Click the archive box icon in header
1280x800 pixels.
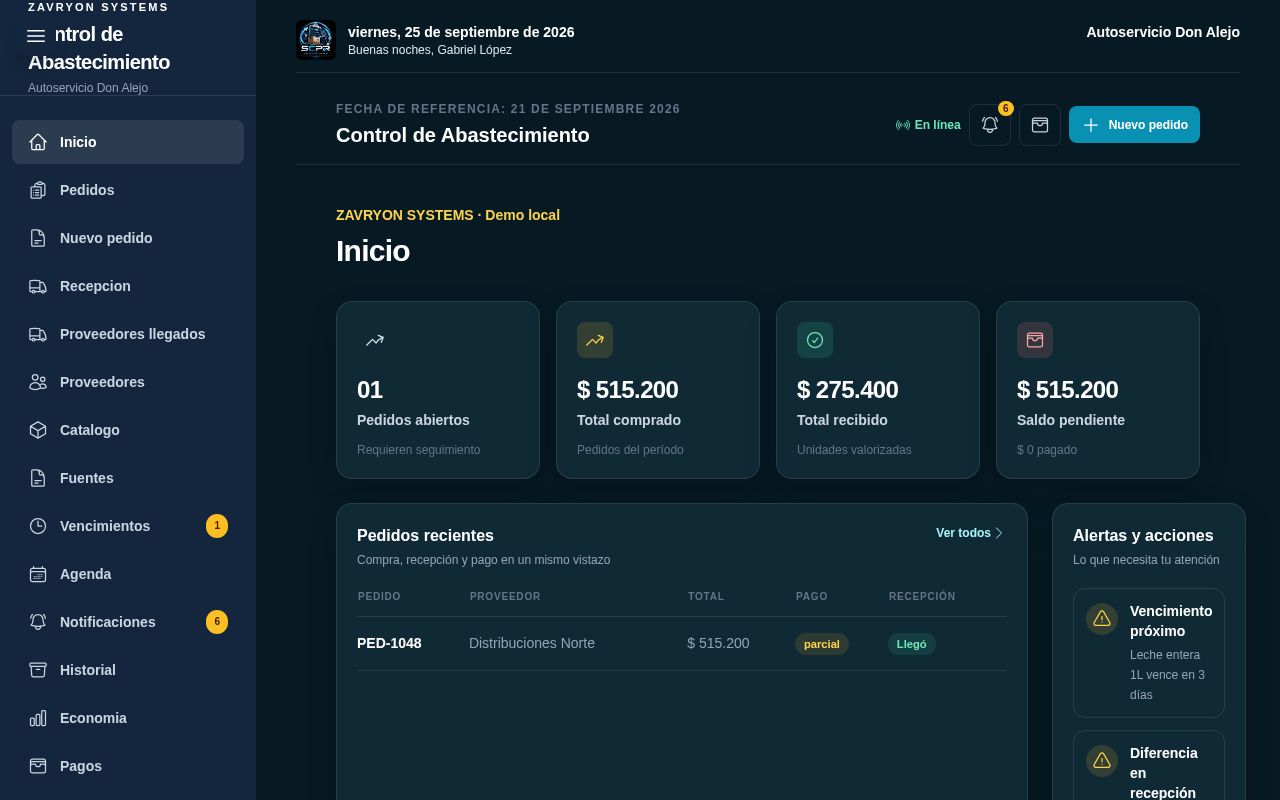click(1040, 125)
